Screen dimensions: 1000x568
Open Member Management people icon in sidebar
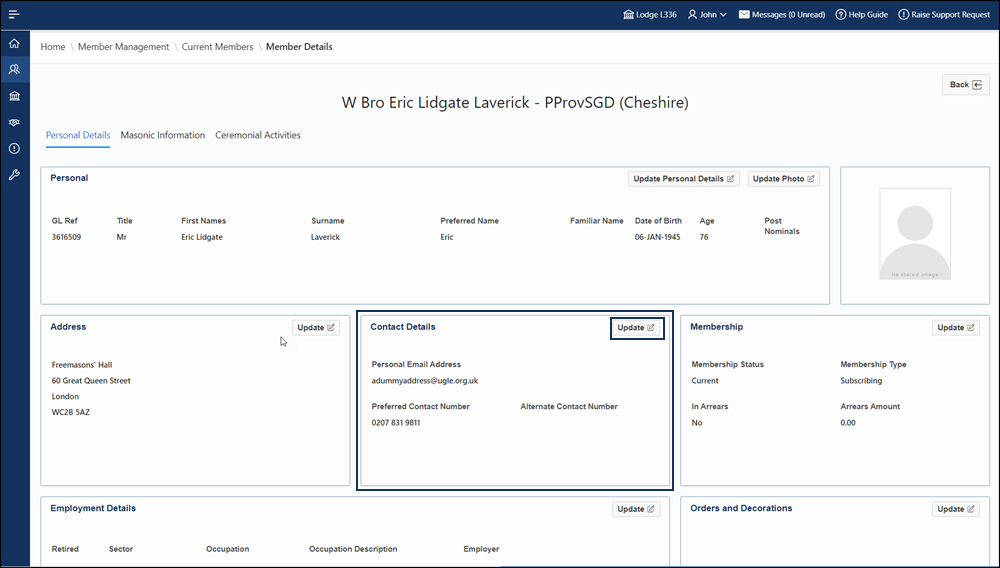tap(14, 70)
